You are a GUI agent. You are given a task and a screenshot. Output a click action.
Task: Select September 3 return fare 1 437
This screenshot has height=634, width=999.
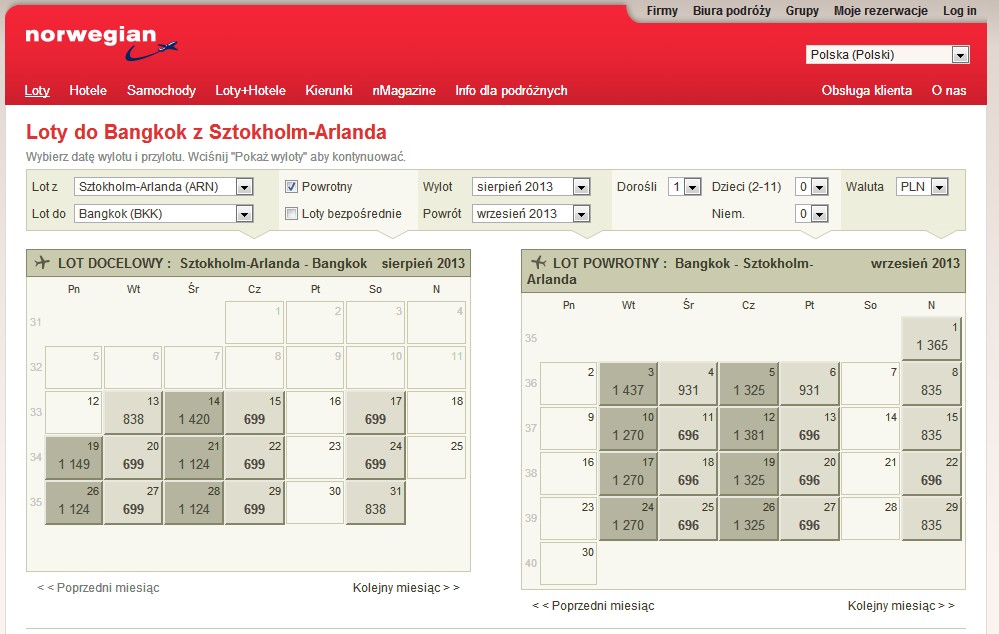[628, 384]
